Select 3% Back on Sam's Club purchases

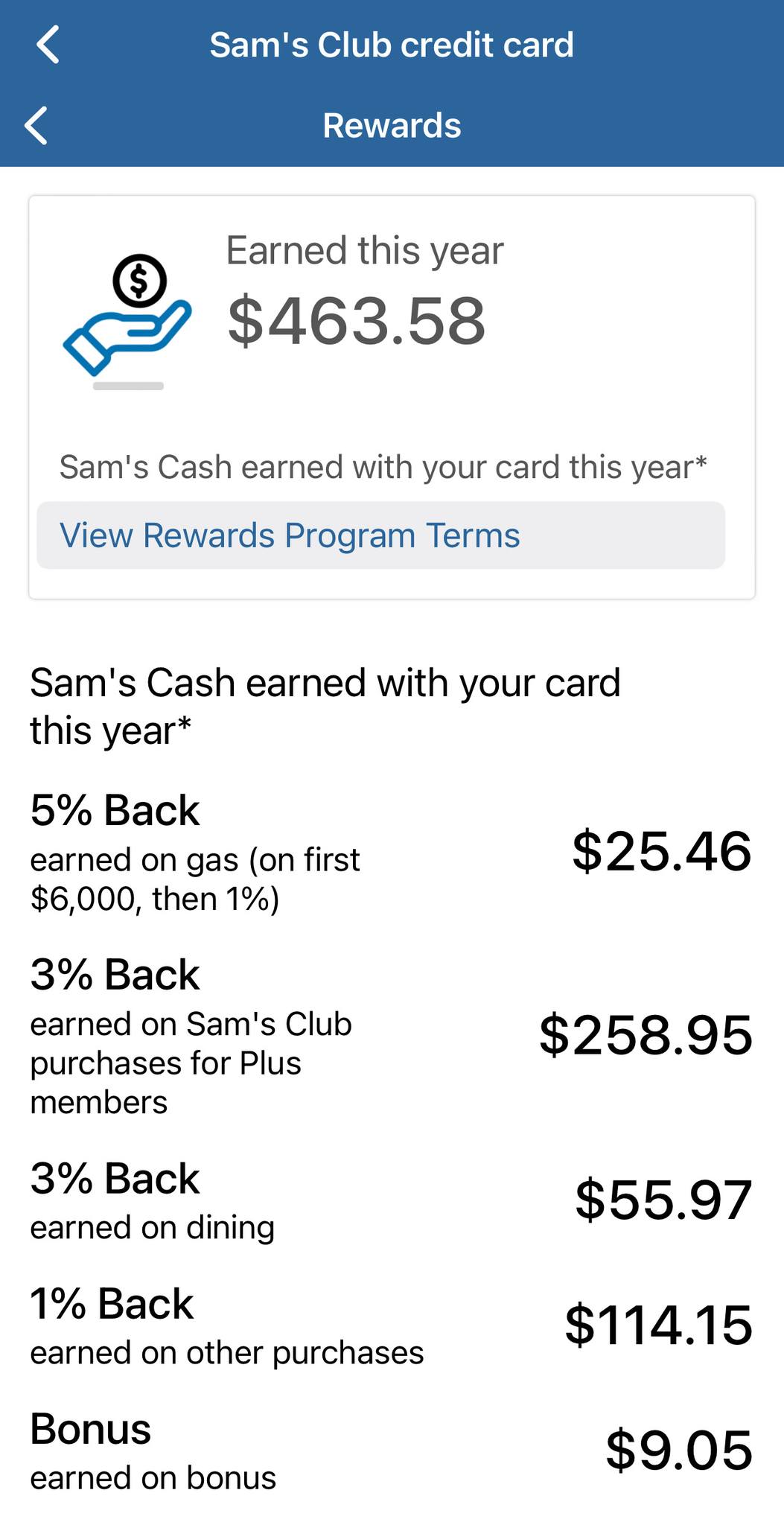point(191,1035)
